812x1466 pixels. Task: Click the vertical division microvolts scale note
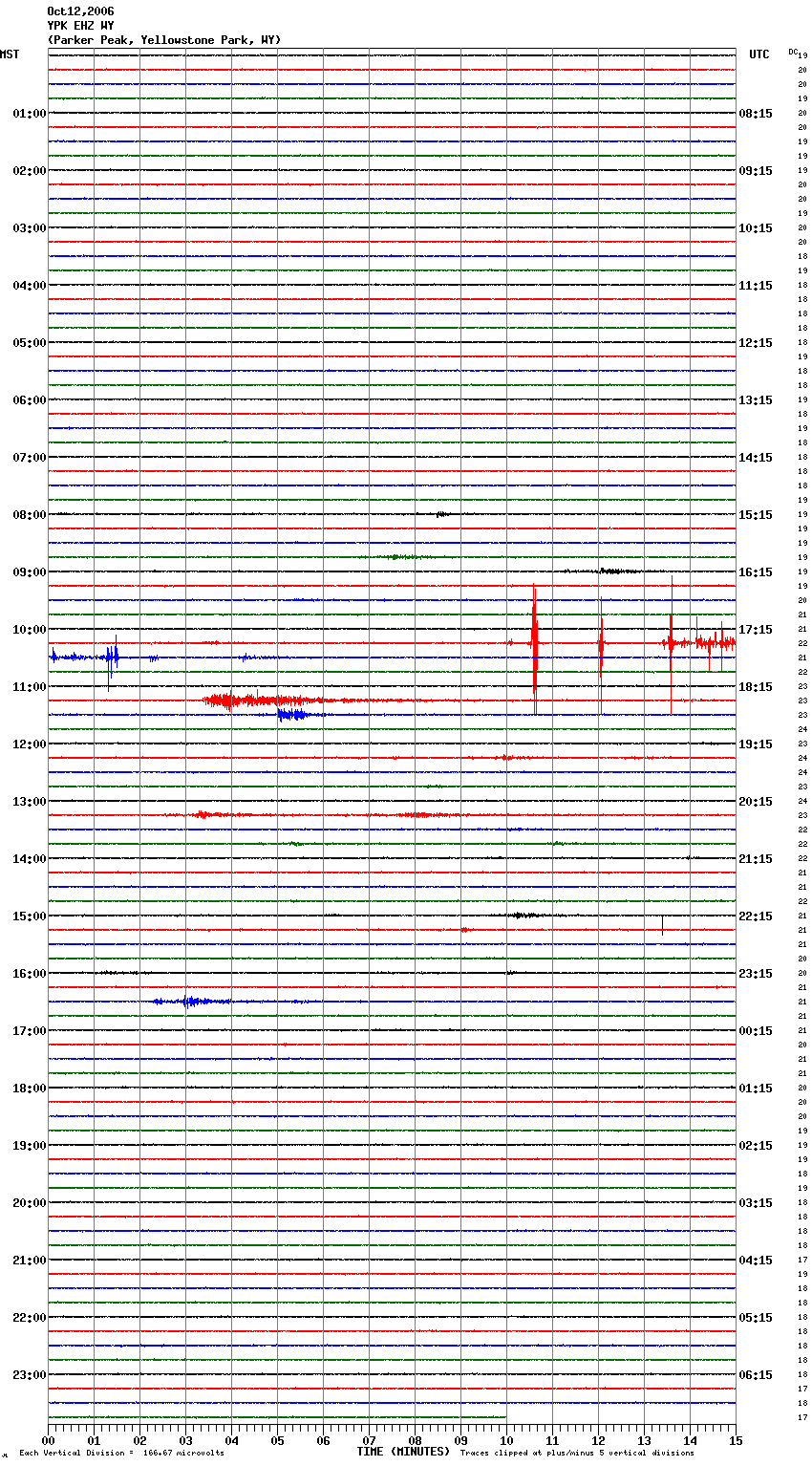[x=121, y=1453]
